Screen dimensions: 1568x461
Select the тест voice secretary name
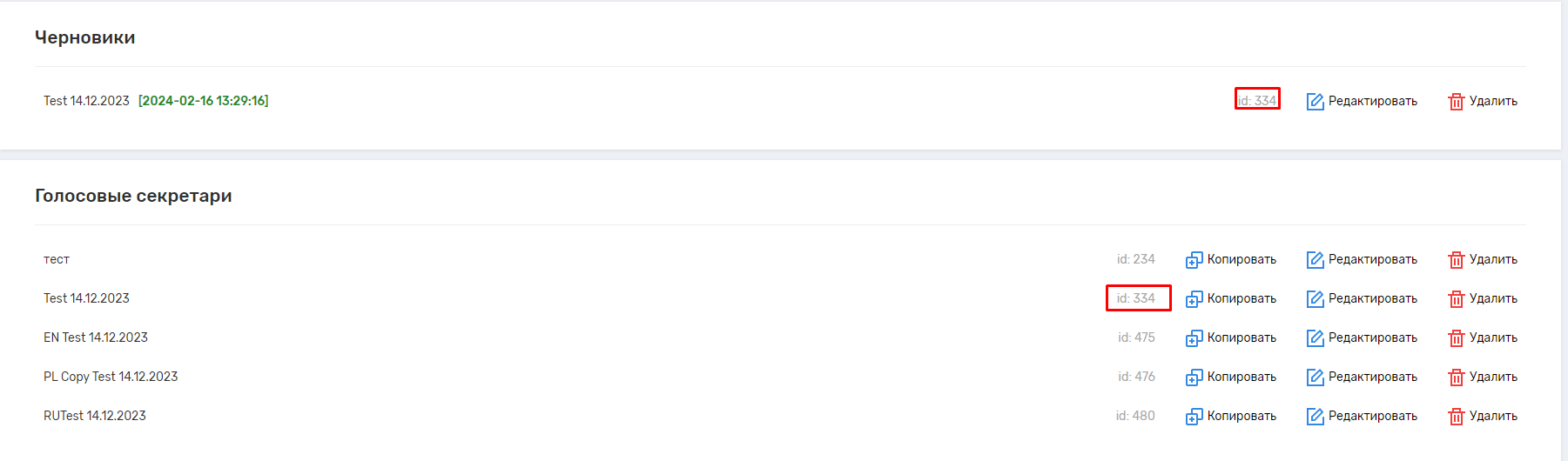tap(57, 259)
